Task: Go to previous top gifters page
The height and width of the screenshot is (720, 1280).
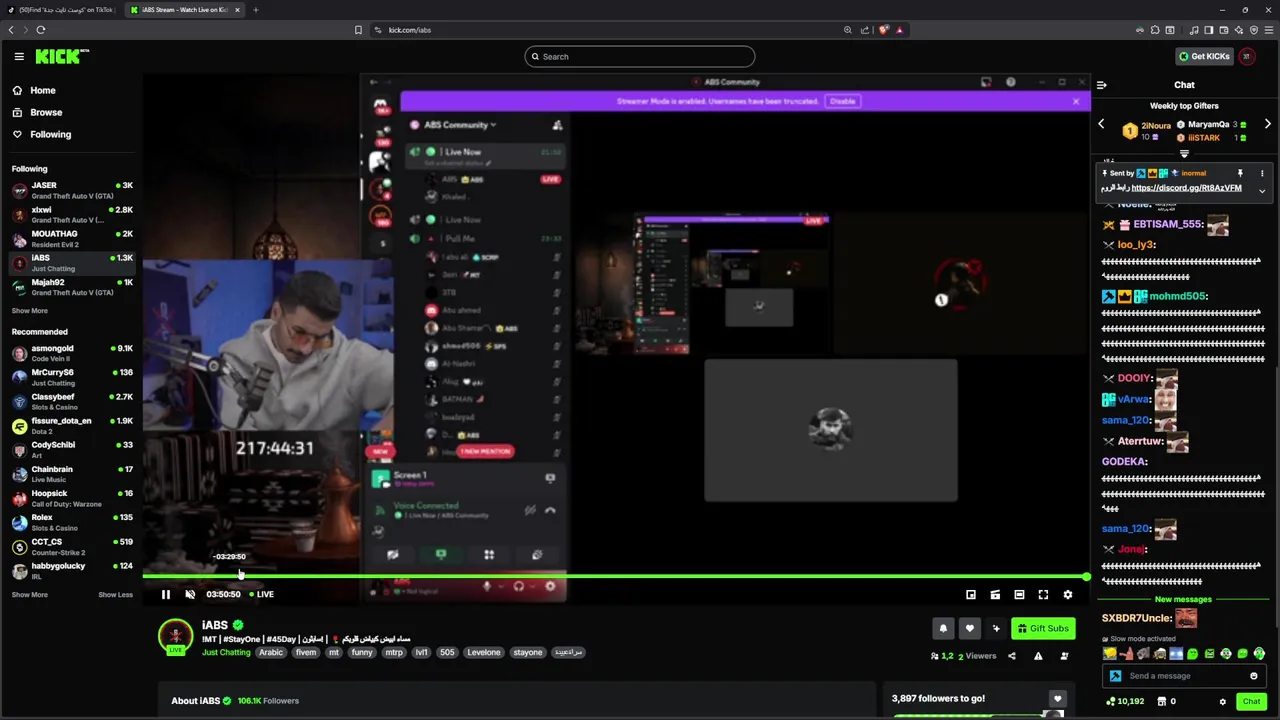Action: [x=1101, y=124]
